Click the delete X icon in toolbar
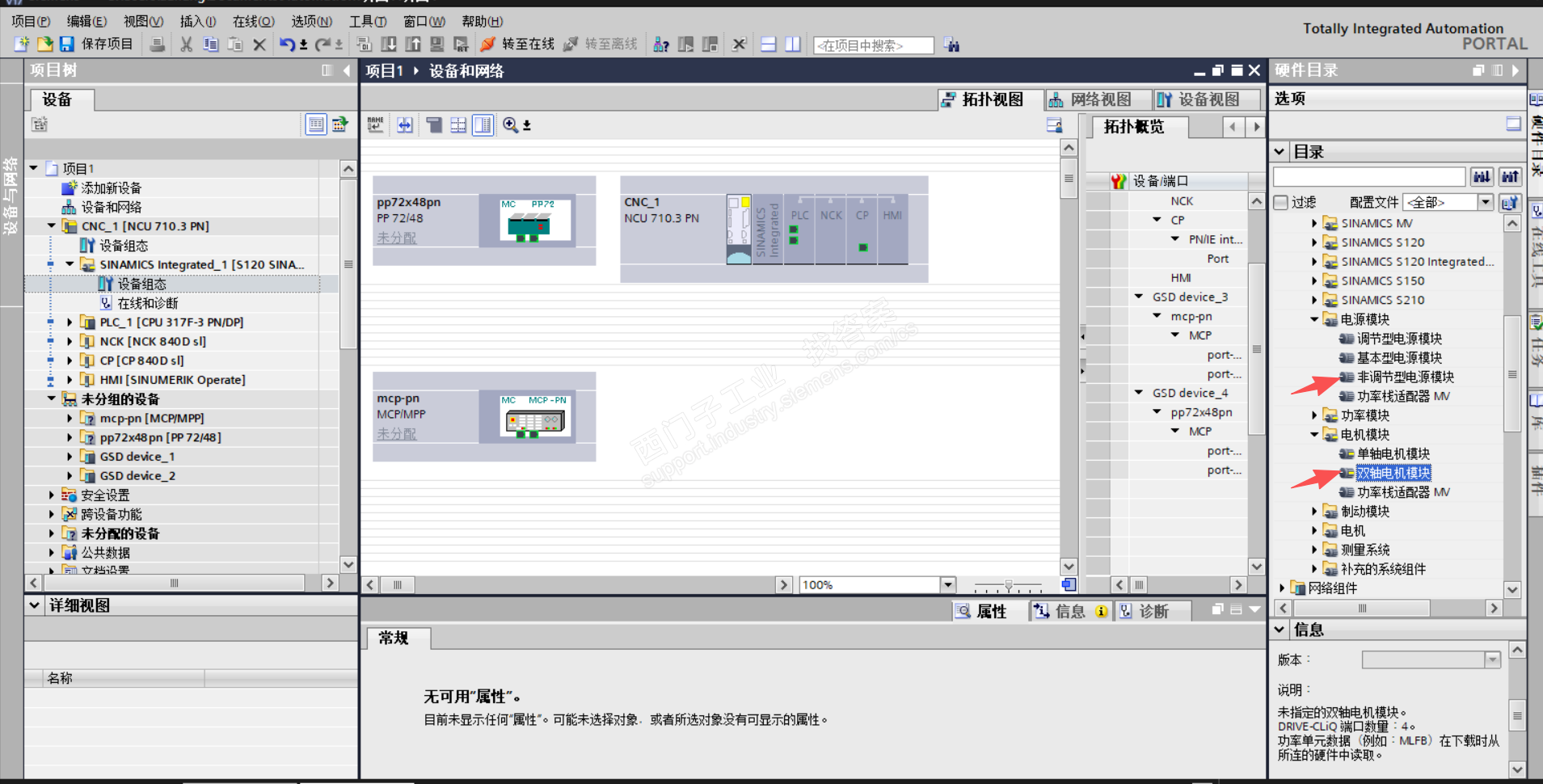The image size is (1543, 784). pyautogui.click(x=259, y=44)
